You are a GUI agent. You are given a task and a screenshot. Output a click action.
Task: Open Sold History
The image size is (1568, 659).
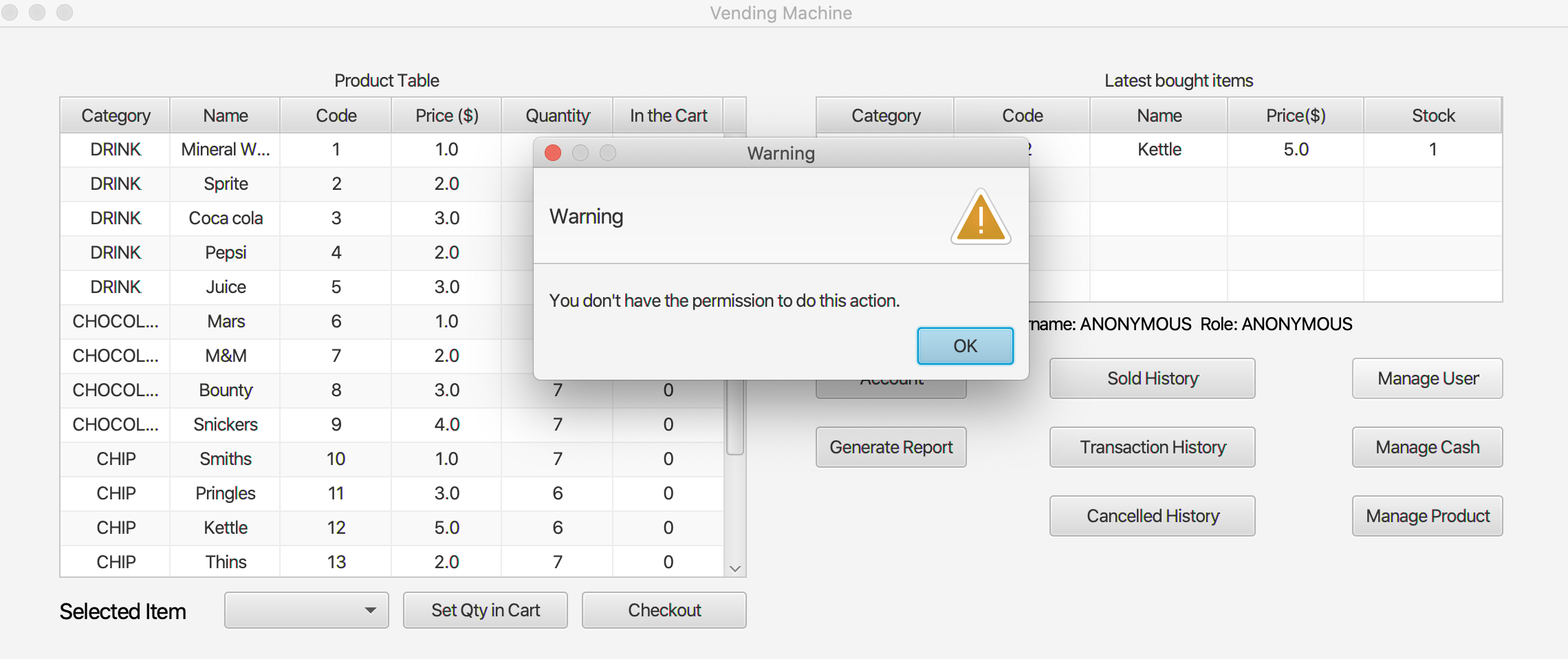[1153, 378]
